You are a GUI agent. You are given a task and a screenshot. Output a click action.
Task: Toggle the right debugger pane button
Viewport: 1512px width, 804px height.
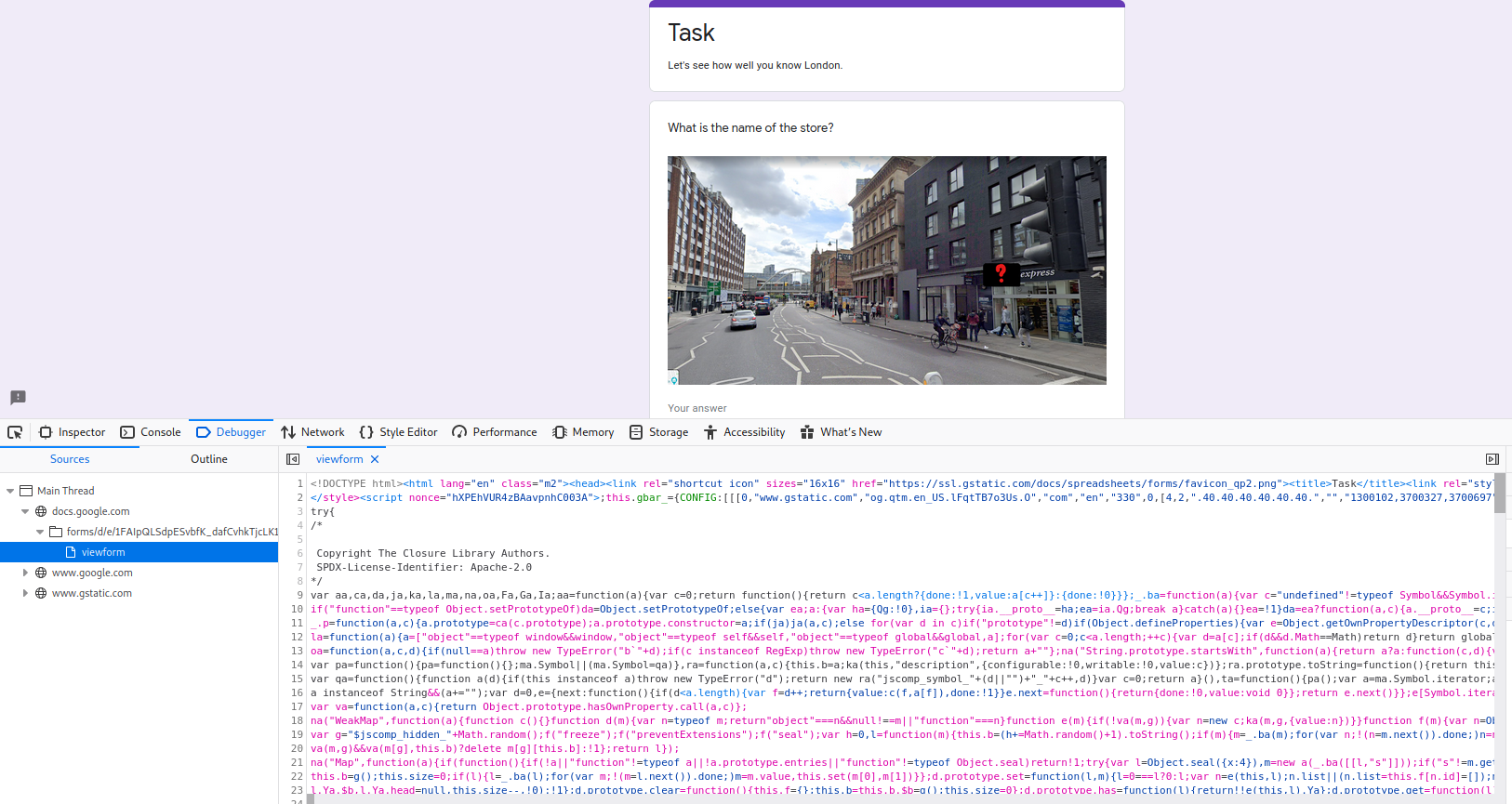[1492, 459]
